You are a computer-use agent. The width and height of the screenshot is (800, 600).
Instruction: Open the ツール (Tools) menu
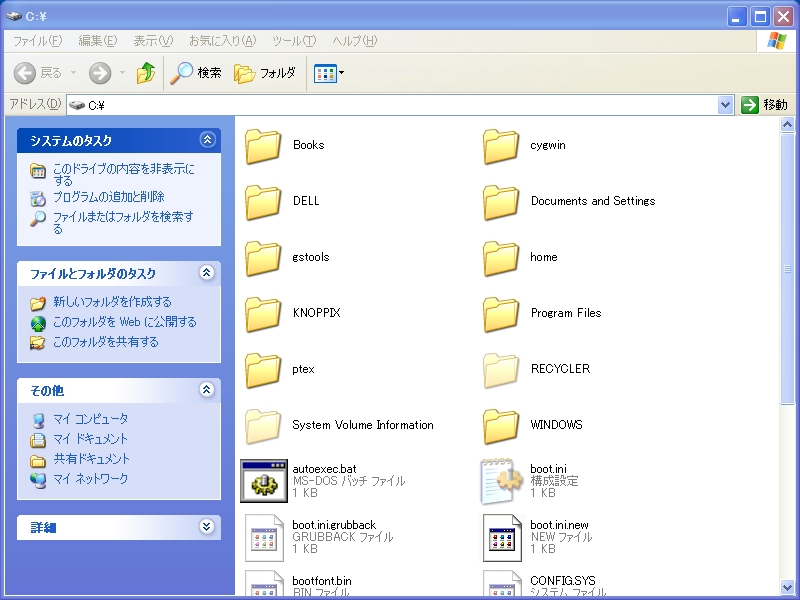293,41
